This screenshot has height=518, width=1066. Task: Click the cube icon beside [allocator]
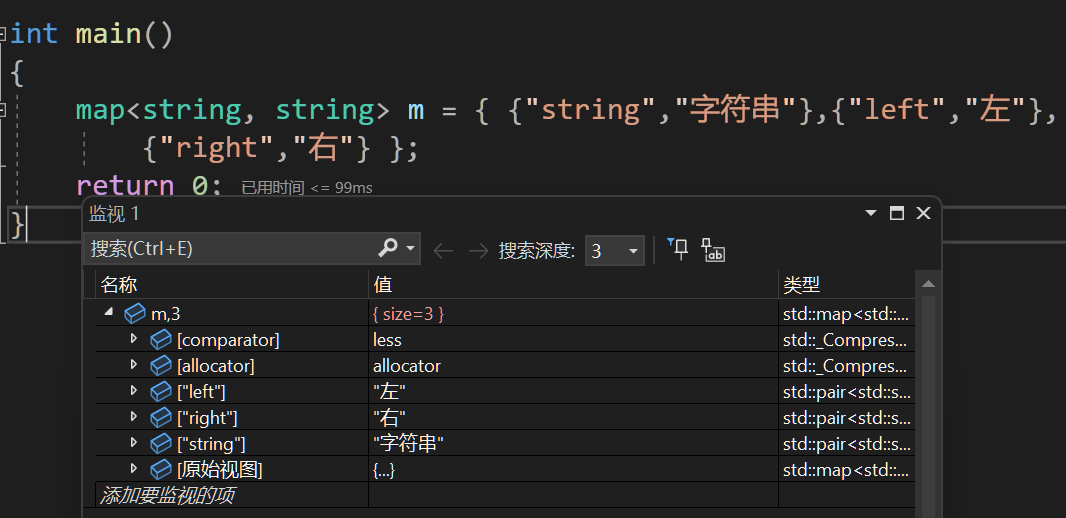pyautogui.click(x=160, y=366)
